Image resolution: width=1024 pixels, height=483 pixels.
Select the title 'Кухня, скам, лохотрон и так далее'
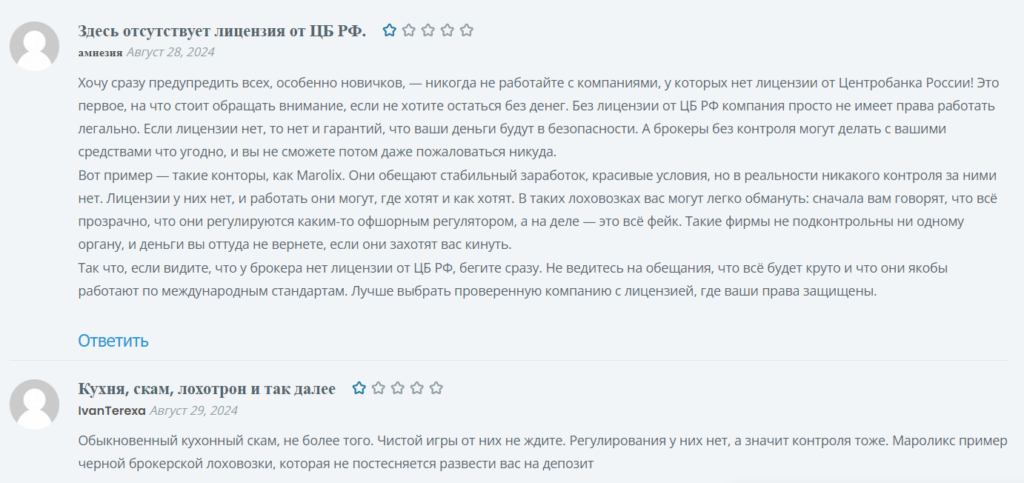click(206, 389)
